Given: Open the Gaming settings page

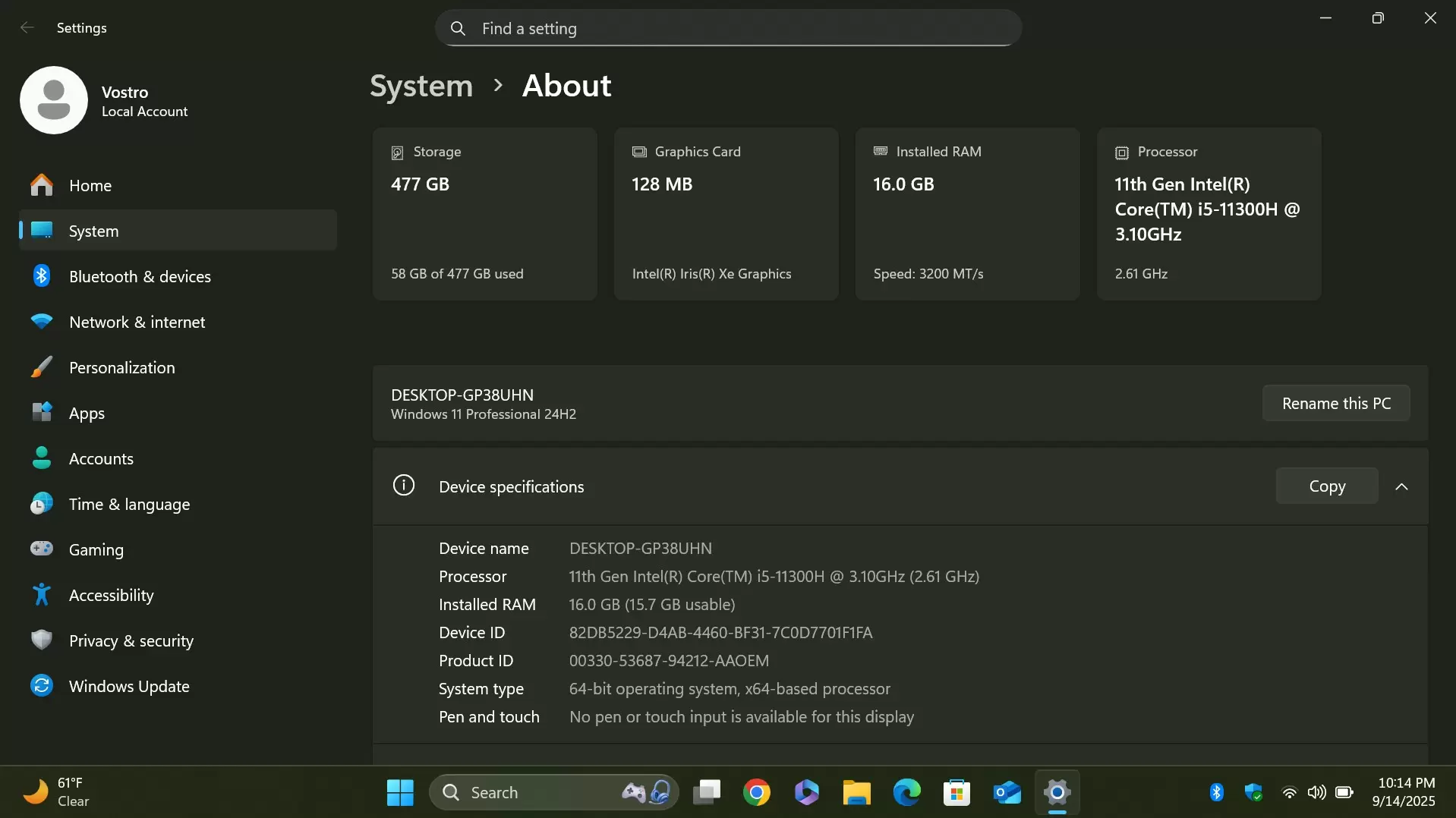Looking at the screenshot, I should [96, 549].
